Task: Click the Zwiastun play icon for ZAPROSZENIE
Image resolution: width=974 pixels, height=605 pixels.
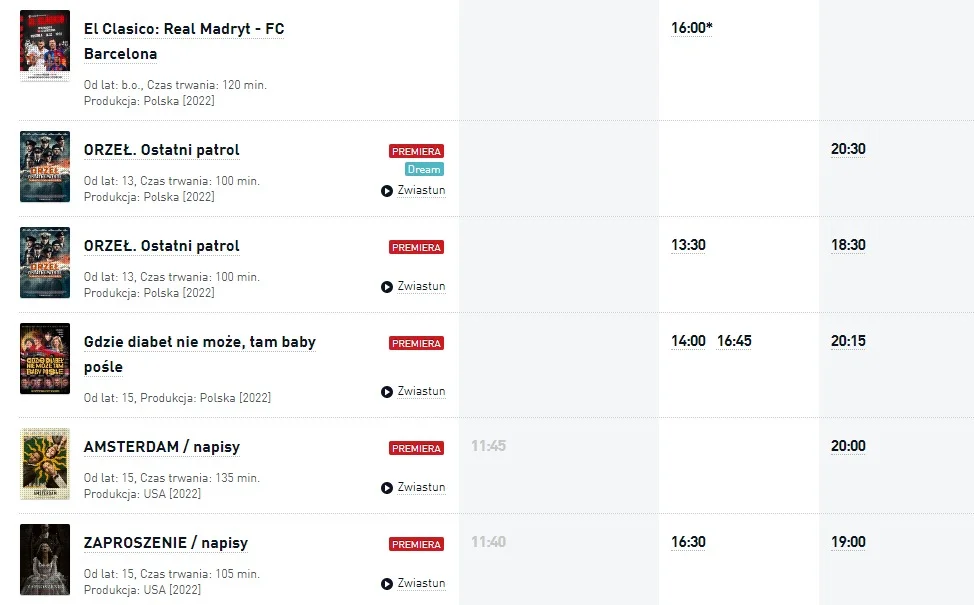Action: 386,584
